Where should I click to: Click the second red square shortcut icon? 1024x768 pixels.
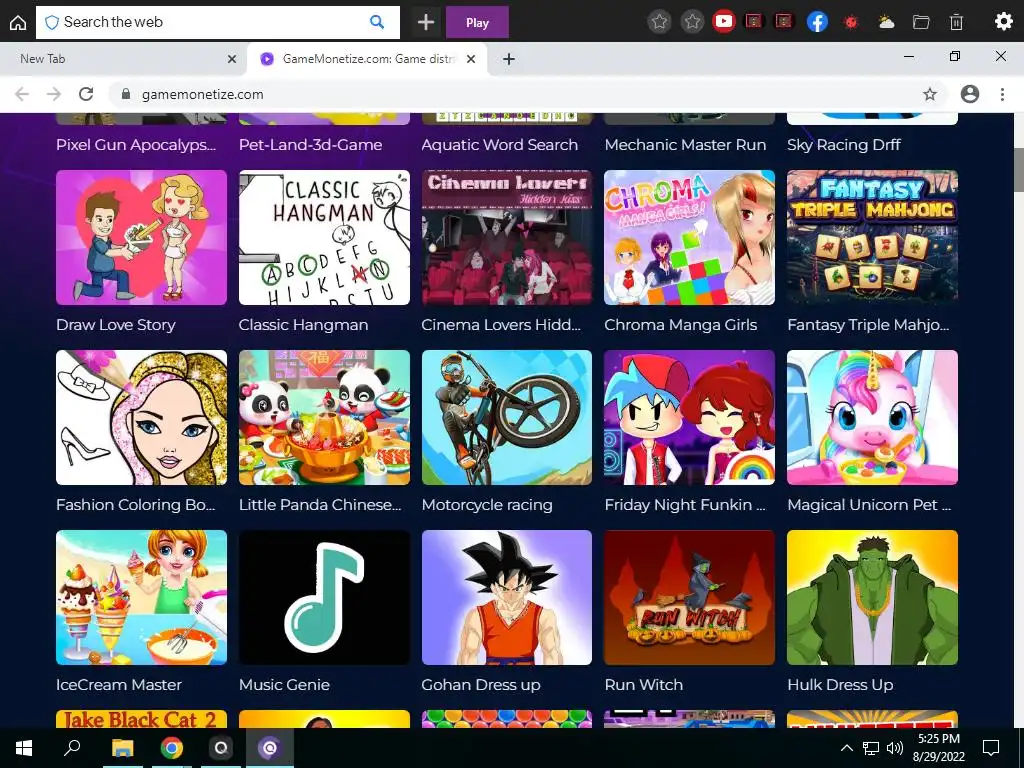point(784,22)
